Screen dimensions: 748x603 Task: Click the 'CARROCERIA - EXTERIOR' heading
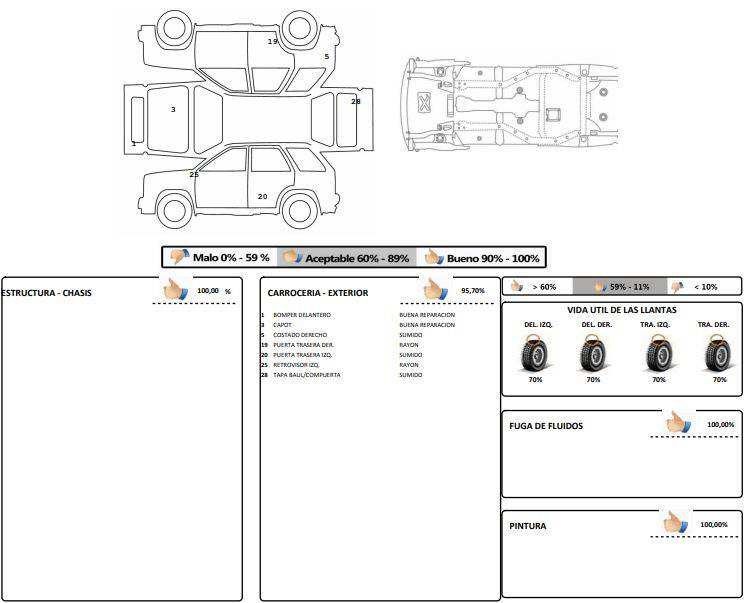click(318, 293)
